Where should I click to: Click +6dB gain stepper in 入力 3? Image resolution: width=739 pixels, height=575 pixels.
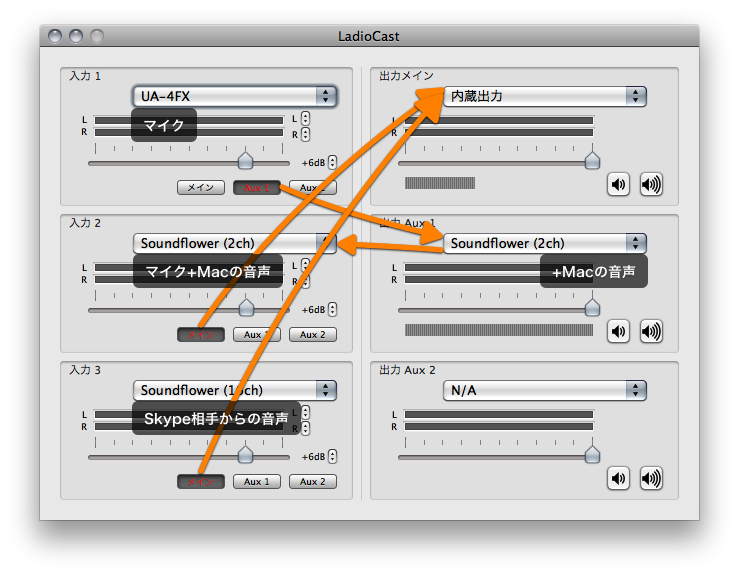pyautogui.click(x=333, y=456)
